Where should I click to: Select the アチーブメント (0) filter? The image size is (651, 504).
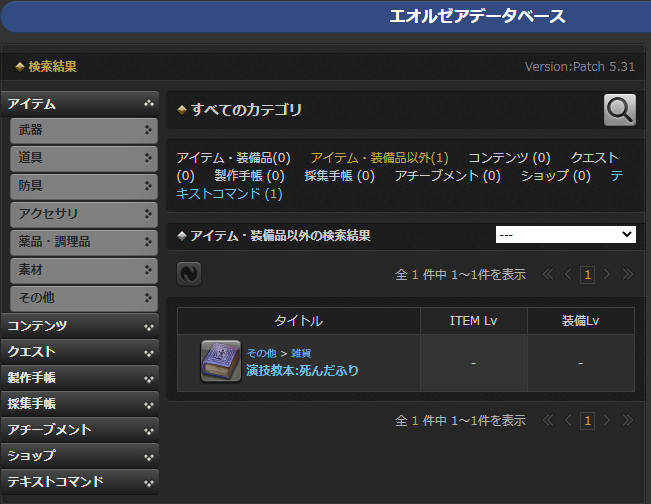click(x=448, y=176)
